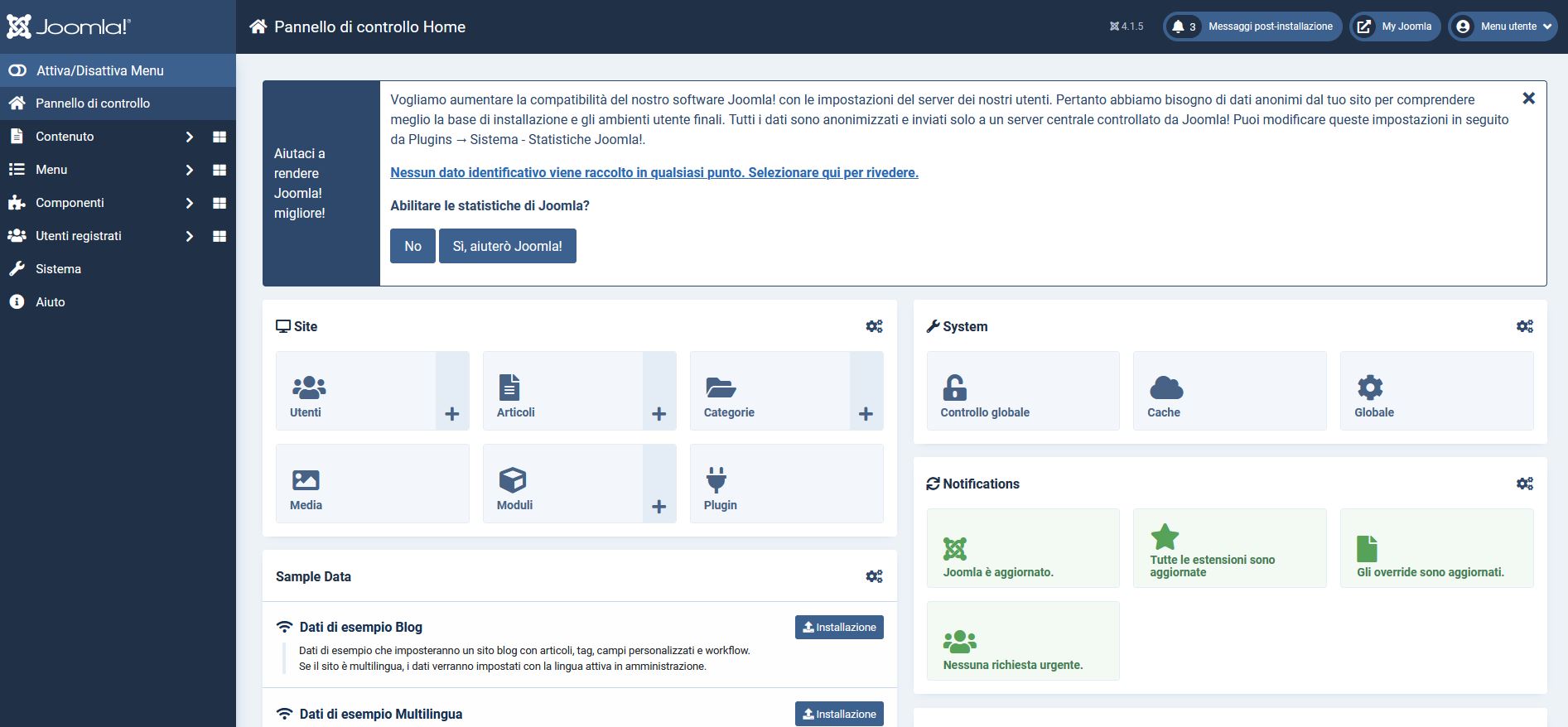
Task: Click the Pannello di controllo Home title
Action: (369, 26)
